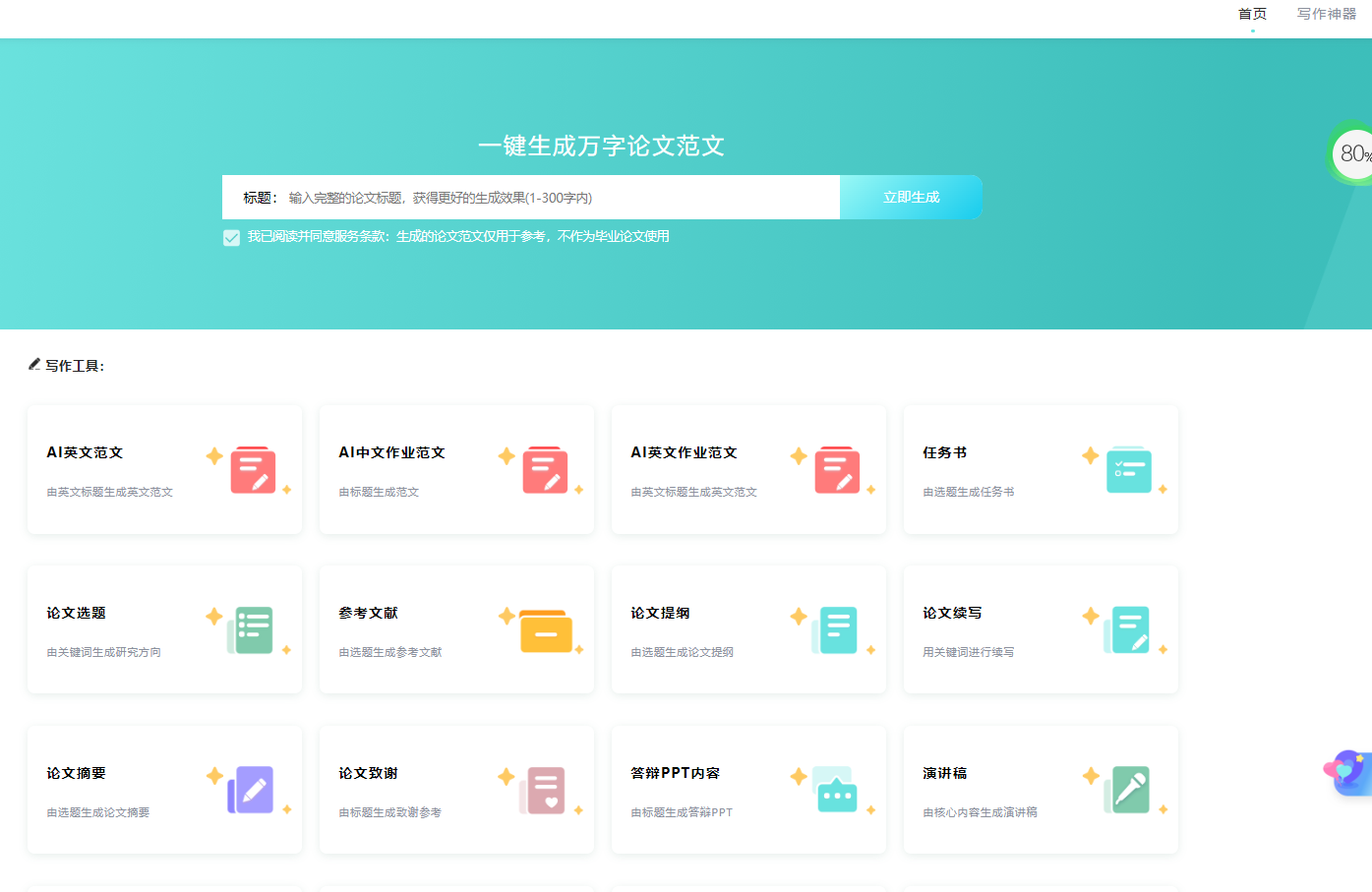This screenshot has width=1372, height=892.
Task: Click the 答辩PPT内容 card title
Action: 675,773
